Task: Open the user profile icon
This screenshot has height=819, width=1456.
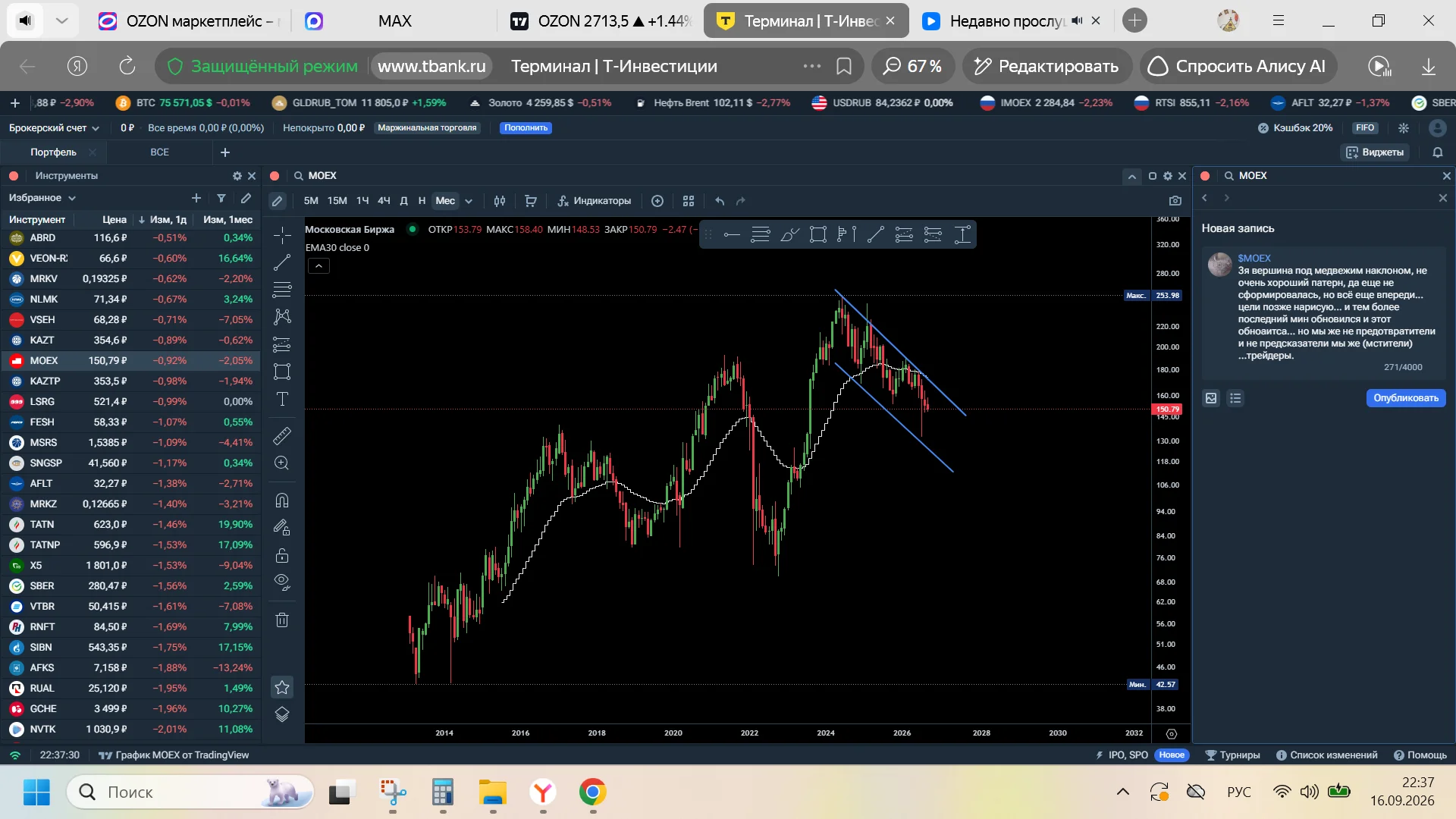Action: pos(1437,128)
